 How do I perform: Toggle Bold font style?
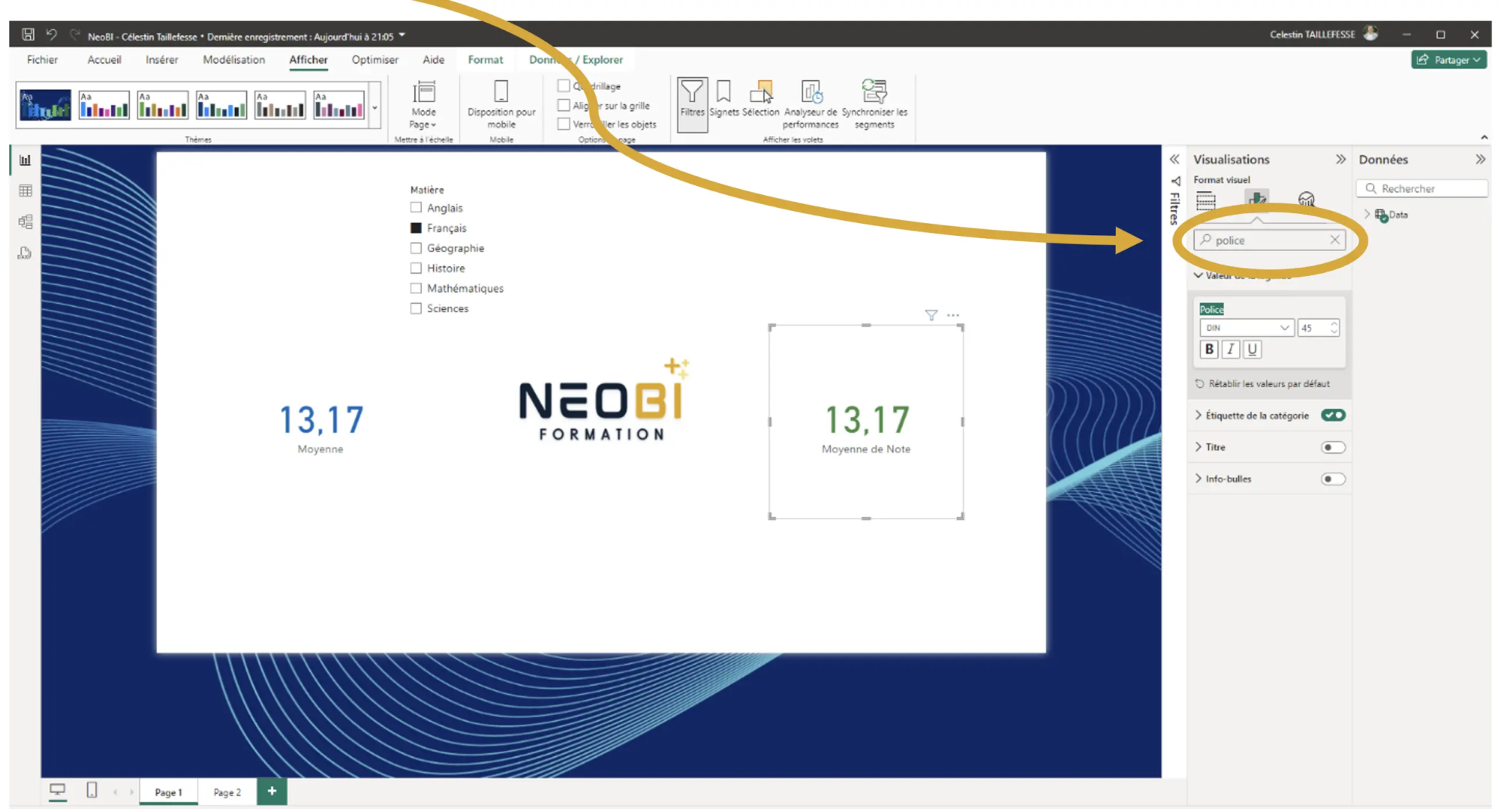[x=1209, y=349]
